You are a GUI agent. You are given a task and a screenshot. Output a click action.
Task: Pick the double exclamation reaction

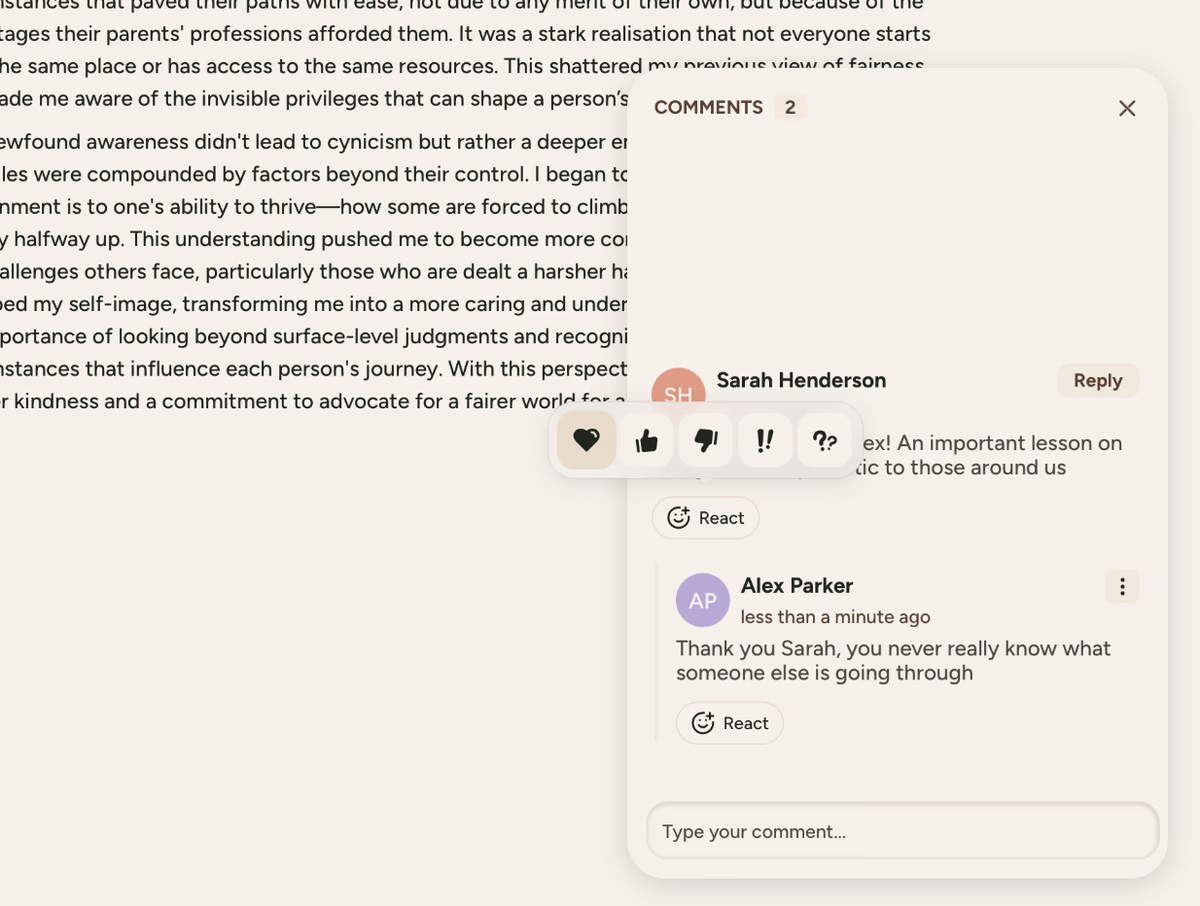765,440
